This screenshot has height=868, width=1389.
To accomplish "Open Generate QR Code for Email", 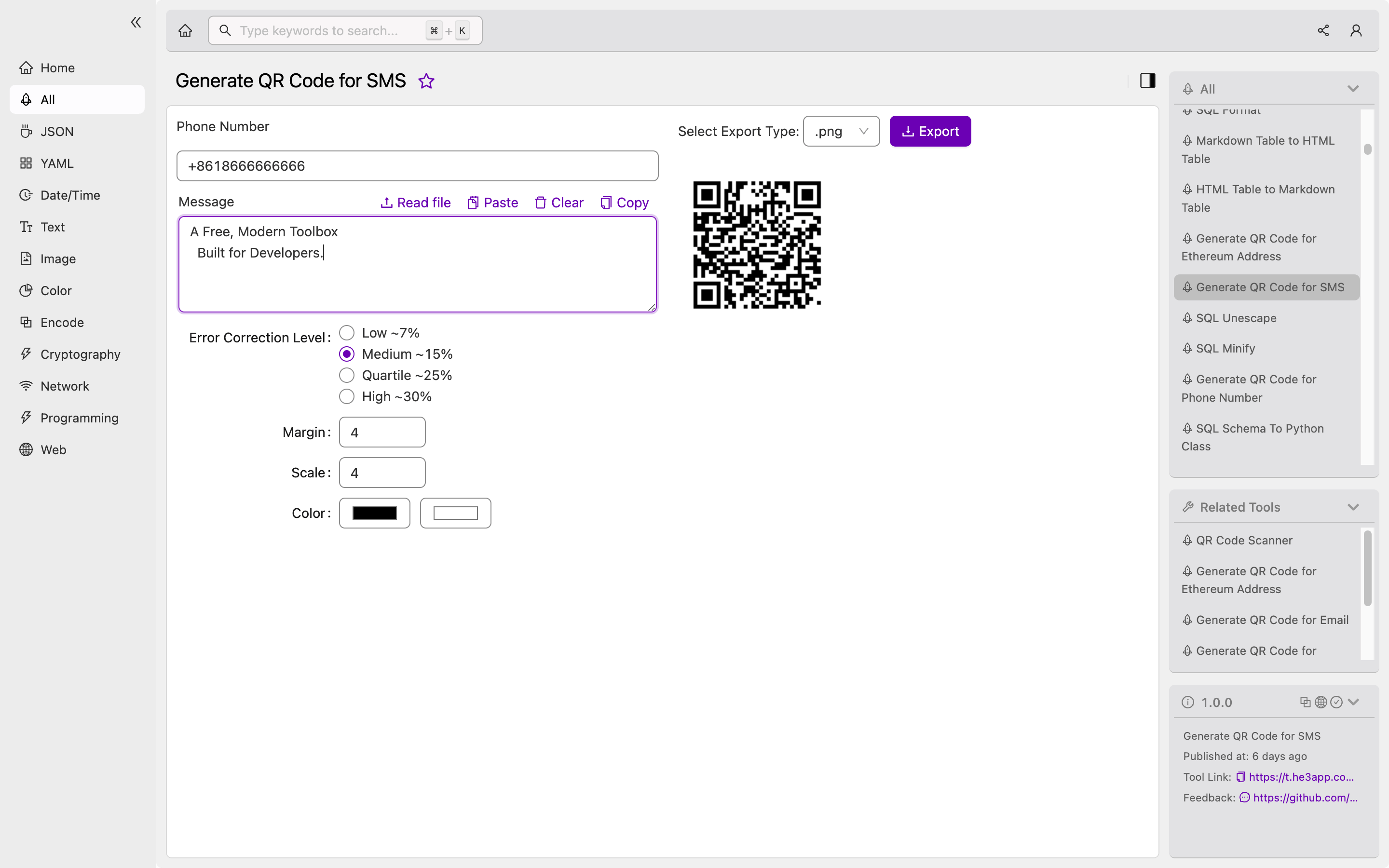I will pyautogui.click(x=1266, y=620).
